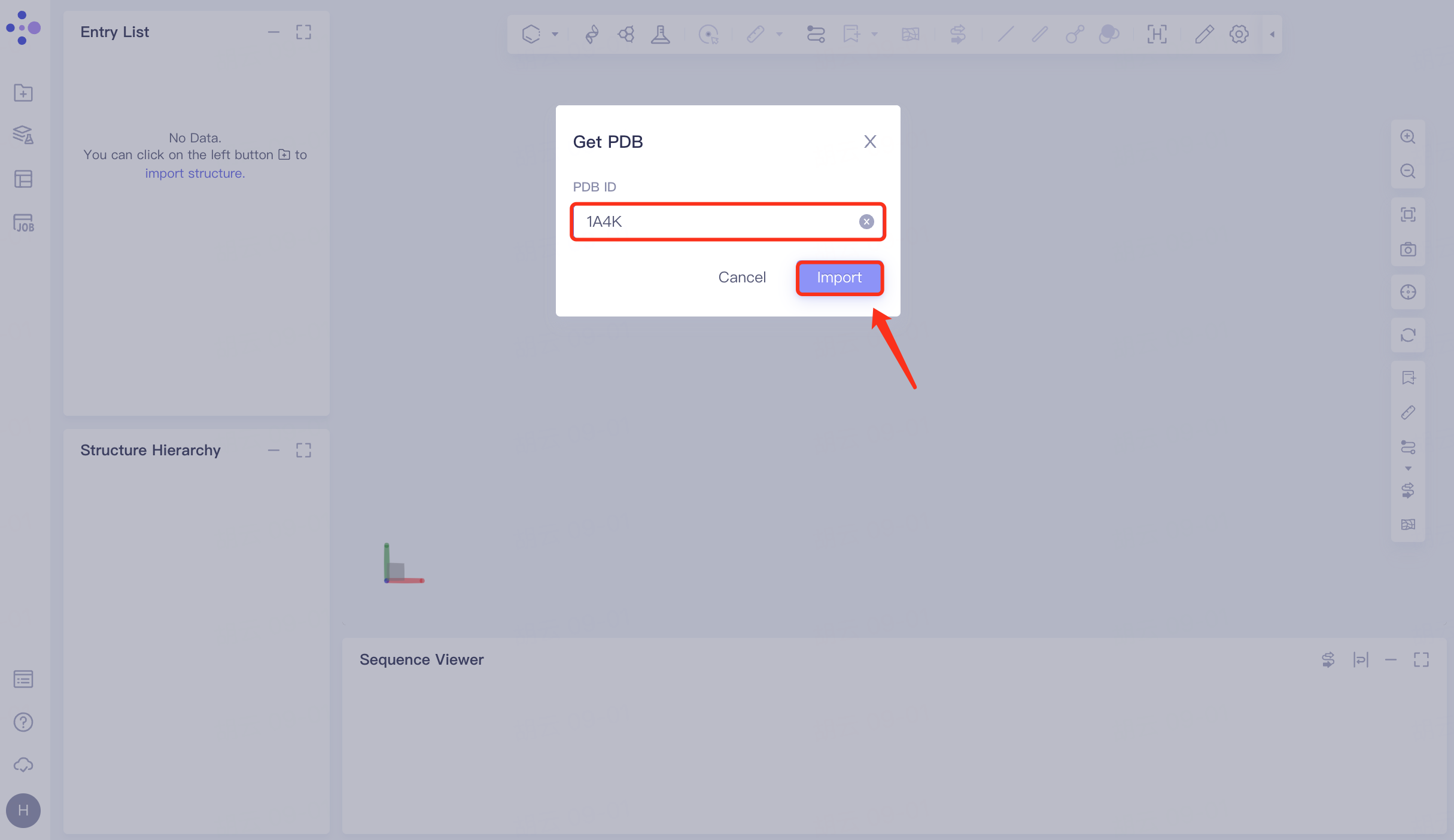
Task: Open the ruler measurement dropdown arrow
Action: 779,34
